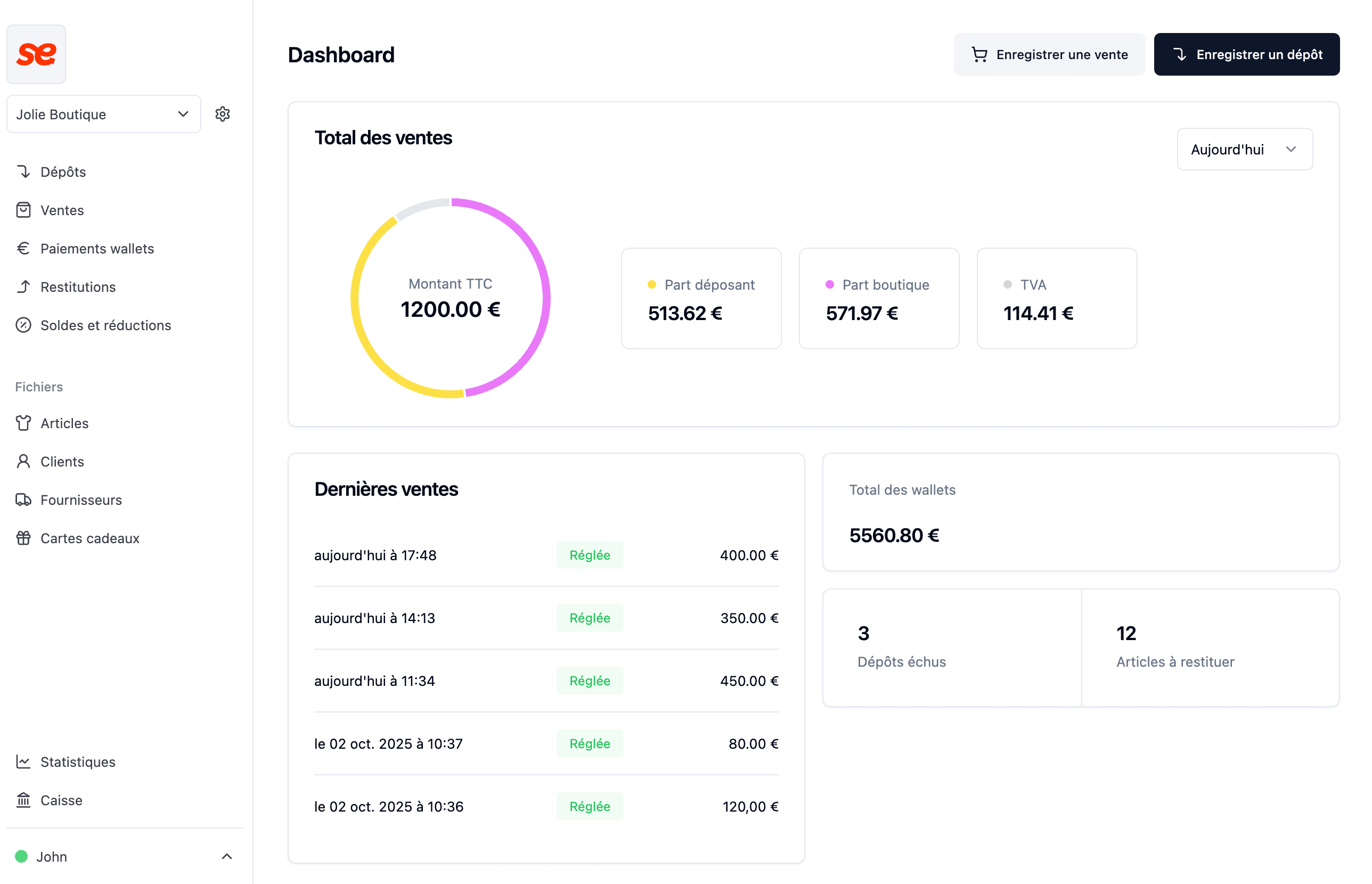Click the se logo at top left
The width and height of the screenshot is (1372, 884).
(36, 54)
